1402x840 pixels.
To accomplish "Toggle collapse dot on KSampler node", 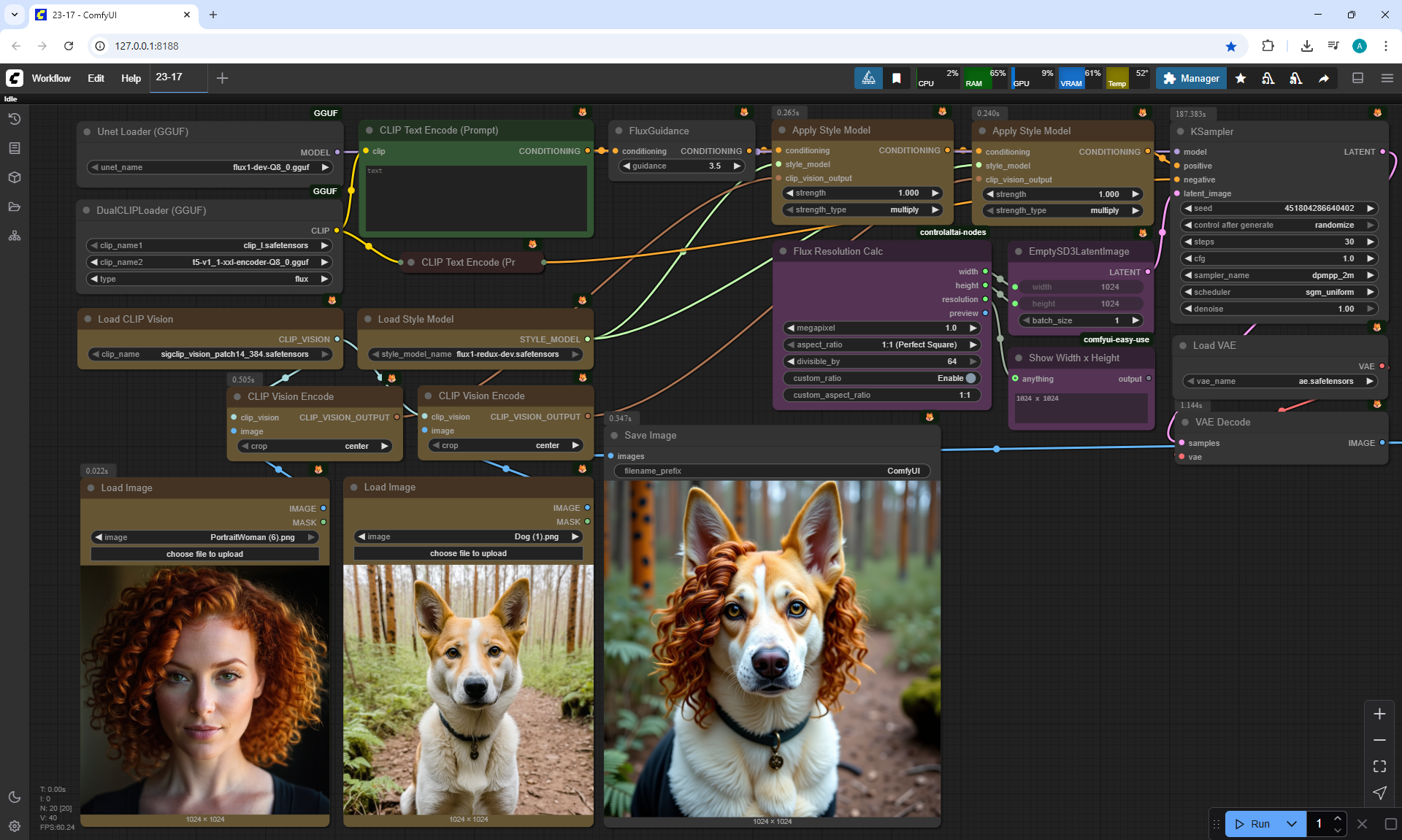I will point(1181,131).
